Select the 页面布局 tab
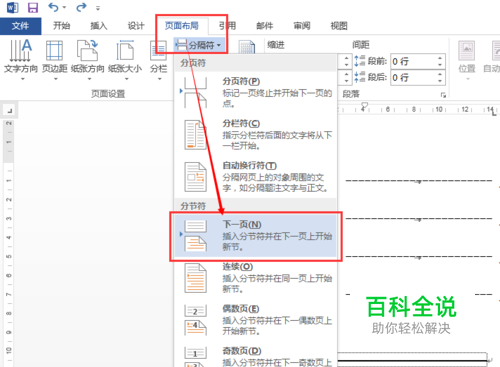Viewport: 500px width, 367px height. [182, 26]
